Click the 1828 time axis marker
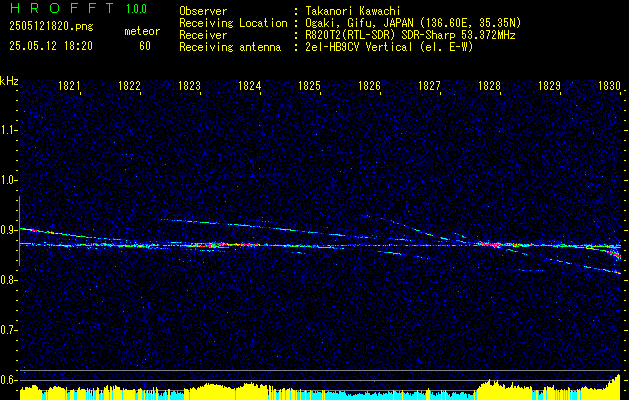Image resolution: width=629 pixels, height=400 pixels. click(x=489, y=86)
